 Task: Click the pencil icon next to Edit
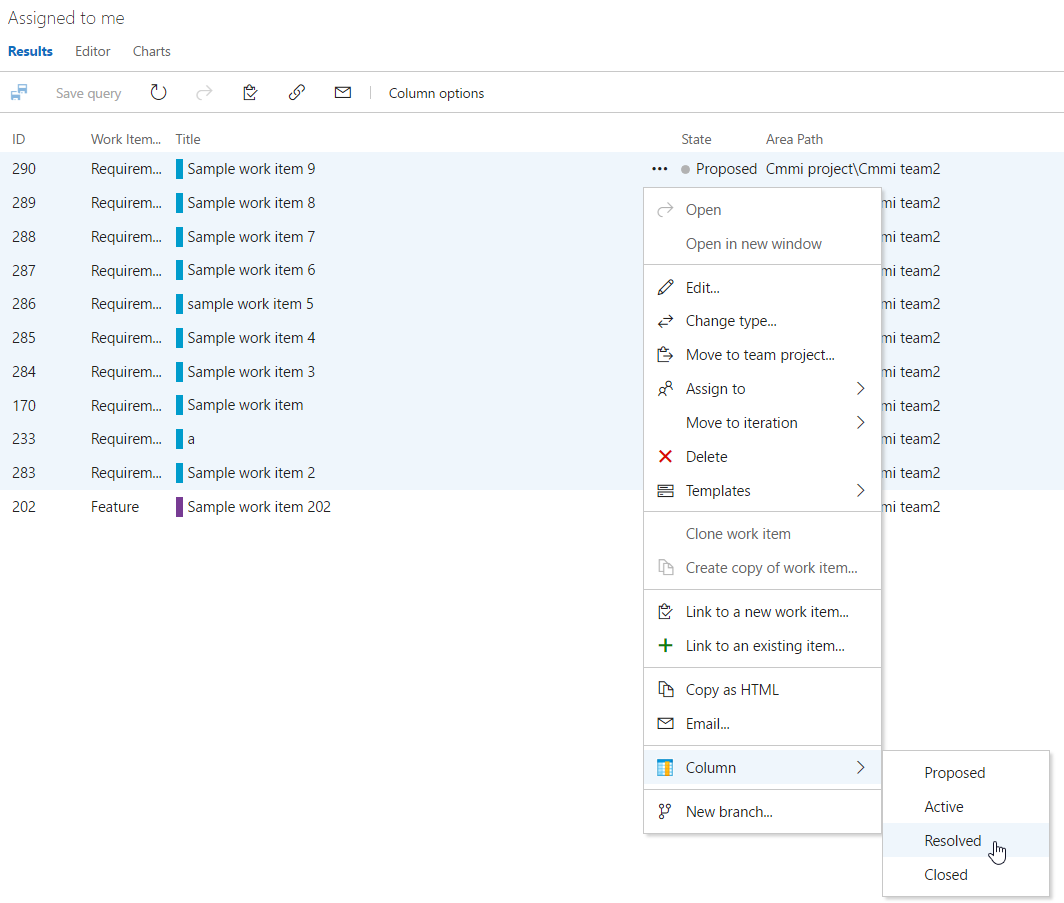[x=666, y=288]
